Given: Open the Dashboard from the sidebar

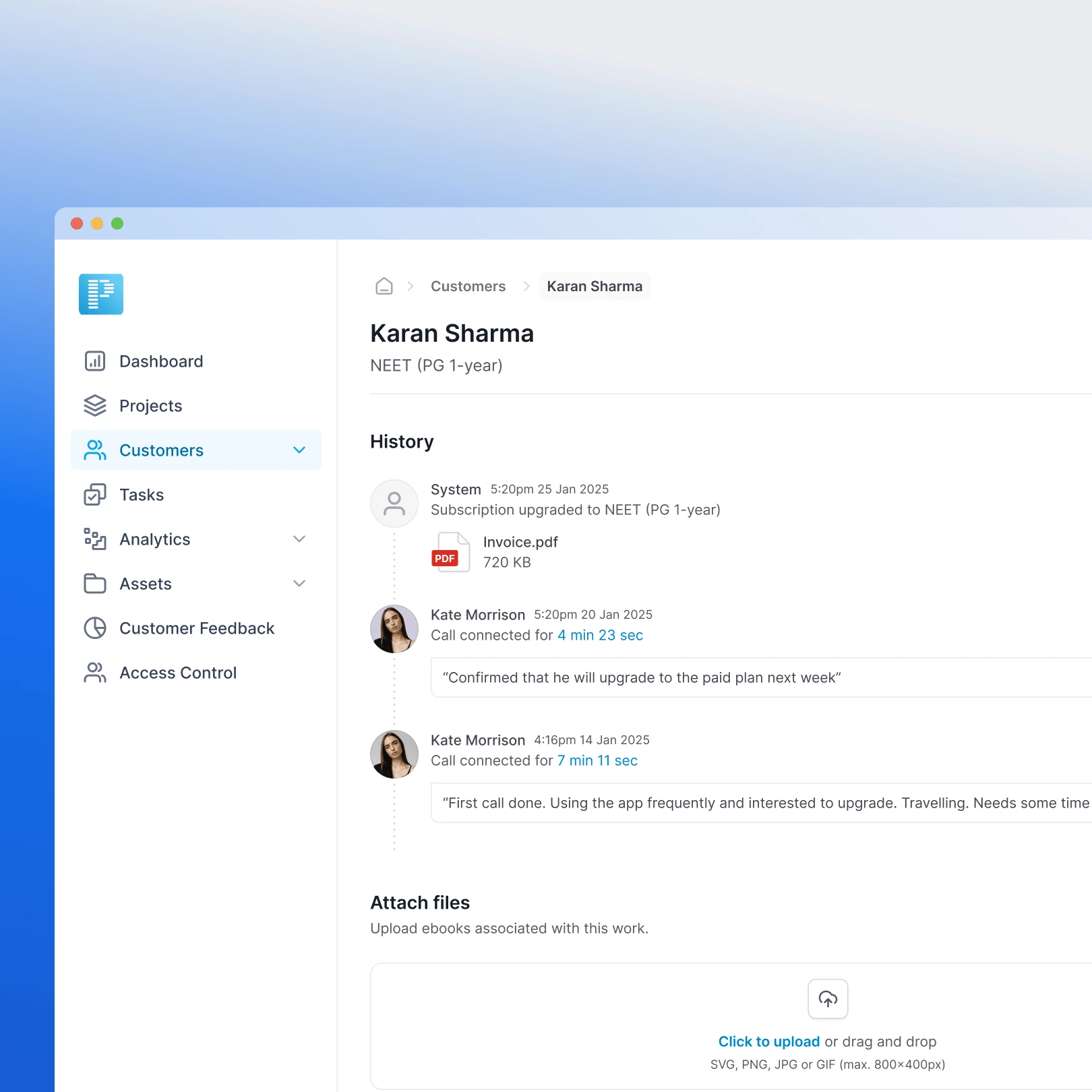Looking at the screenshot, I should coord(95,361).
